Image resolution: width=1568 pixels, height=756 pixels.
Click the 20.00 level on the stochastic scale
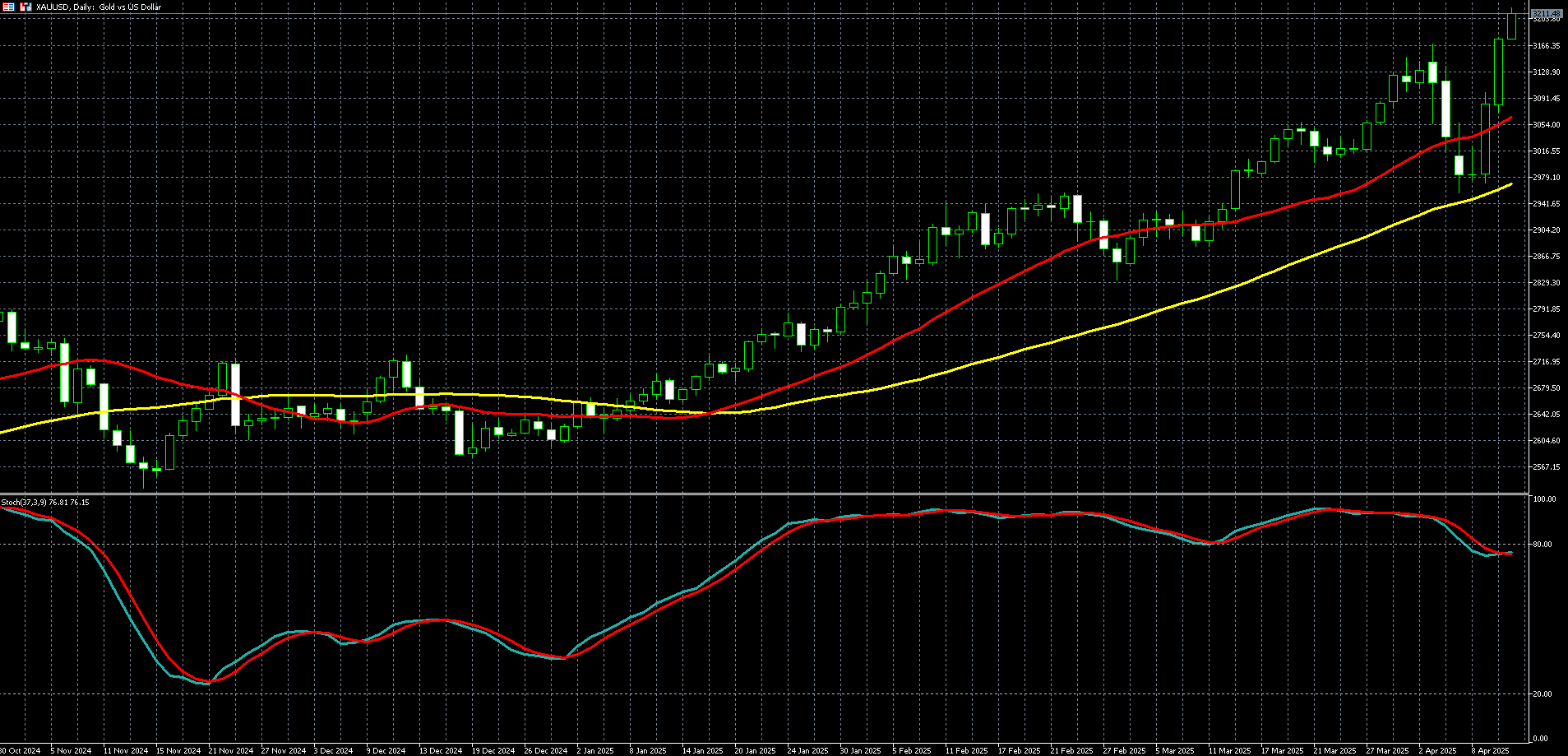1543,694
